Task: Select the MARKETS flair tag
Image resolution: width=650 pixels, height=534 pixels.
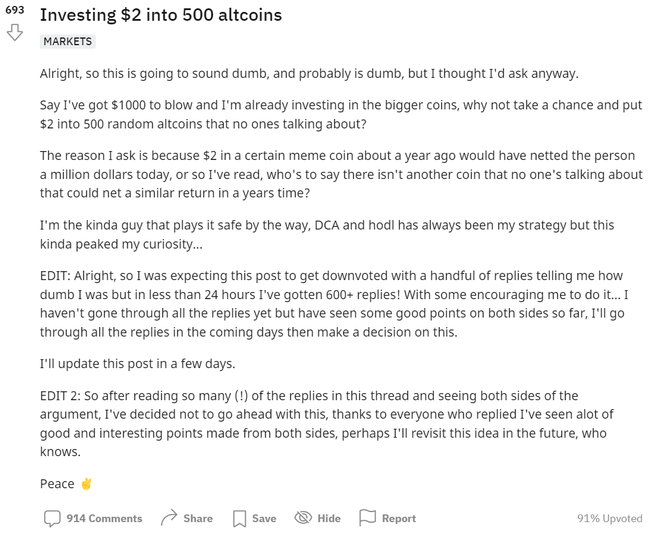Action: coord(68,42)
